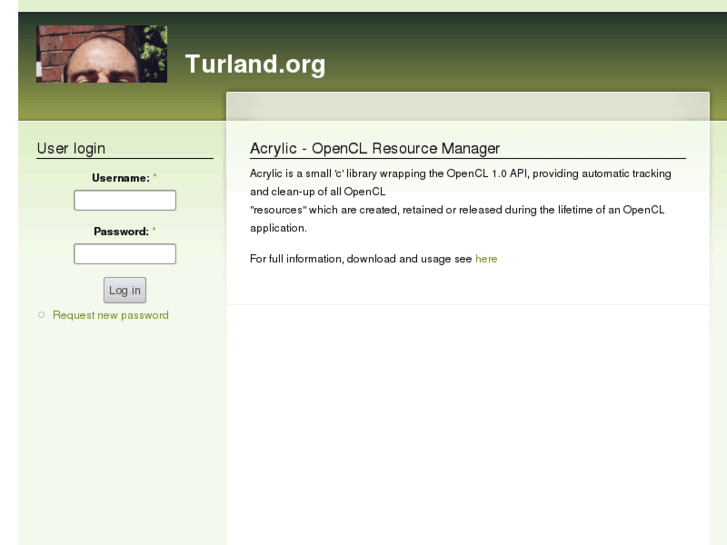Click the Password label
Screen dimensions: 727x545
point(121,231)
